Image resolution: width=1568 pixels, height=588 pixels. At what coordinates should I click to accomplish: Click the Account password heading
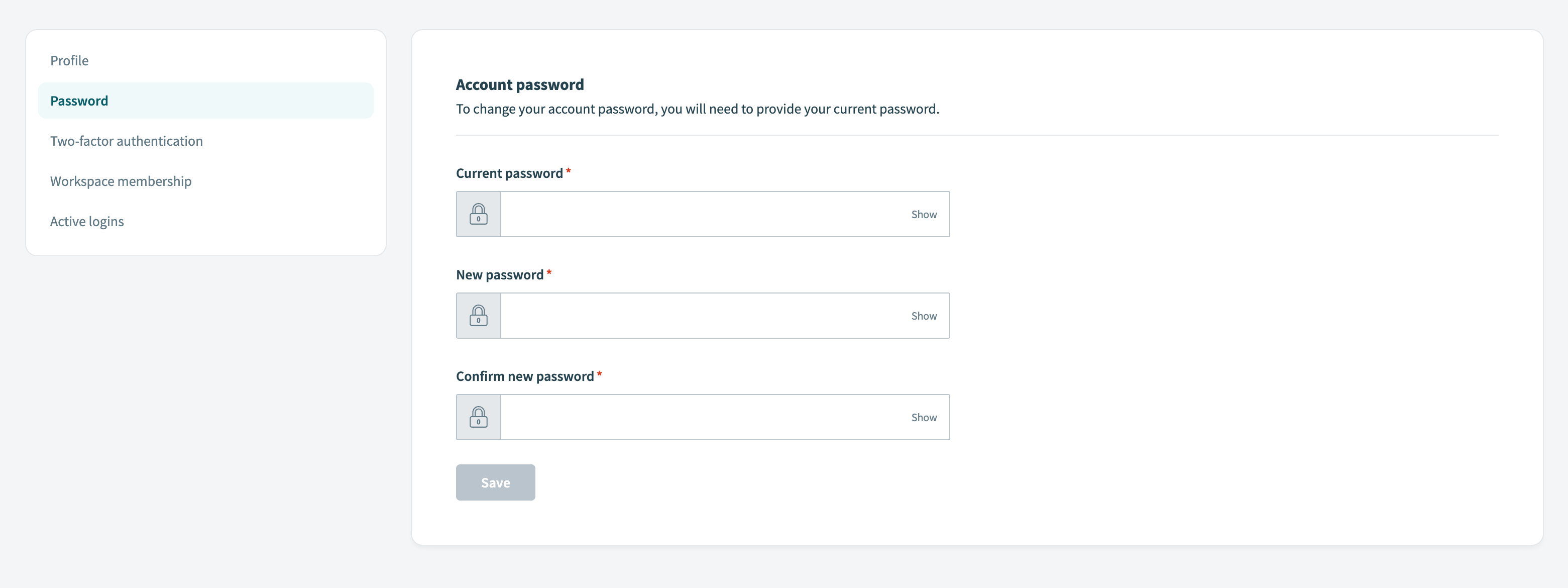click(x=519, y=84)
